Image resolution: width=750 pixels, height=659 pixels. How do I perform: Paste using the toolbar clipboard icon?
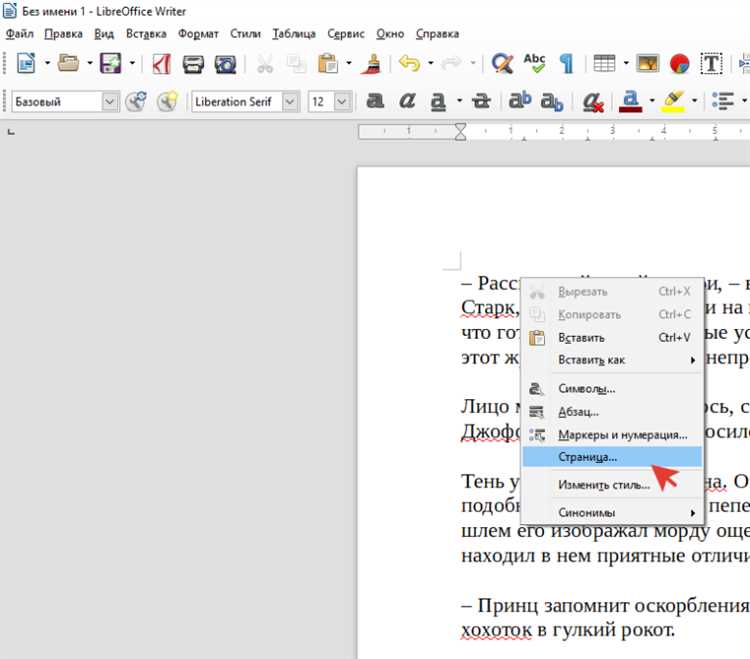tap(328, 64)
